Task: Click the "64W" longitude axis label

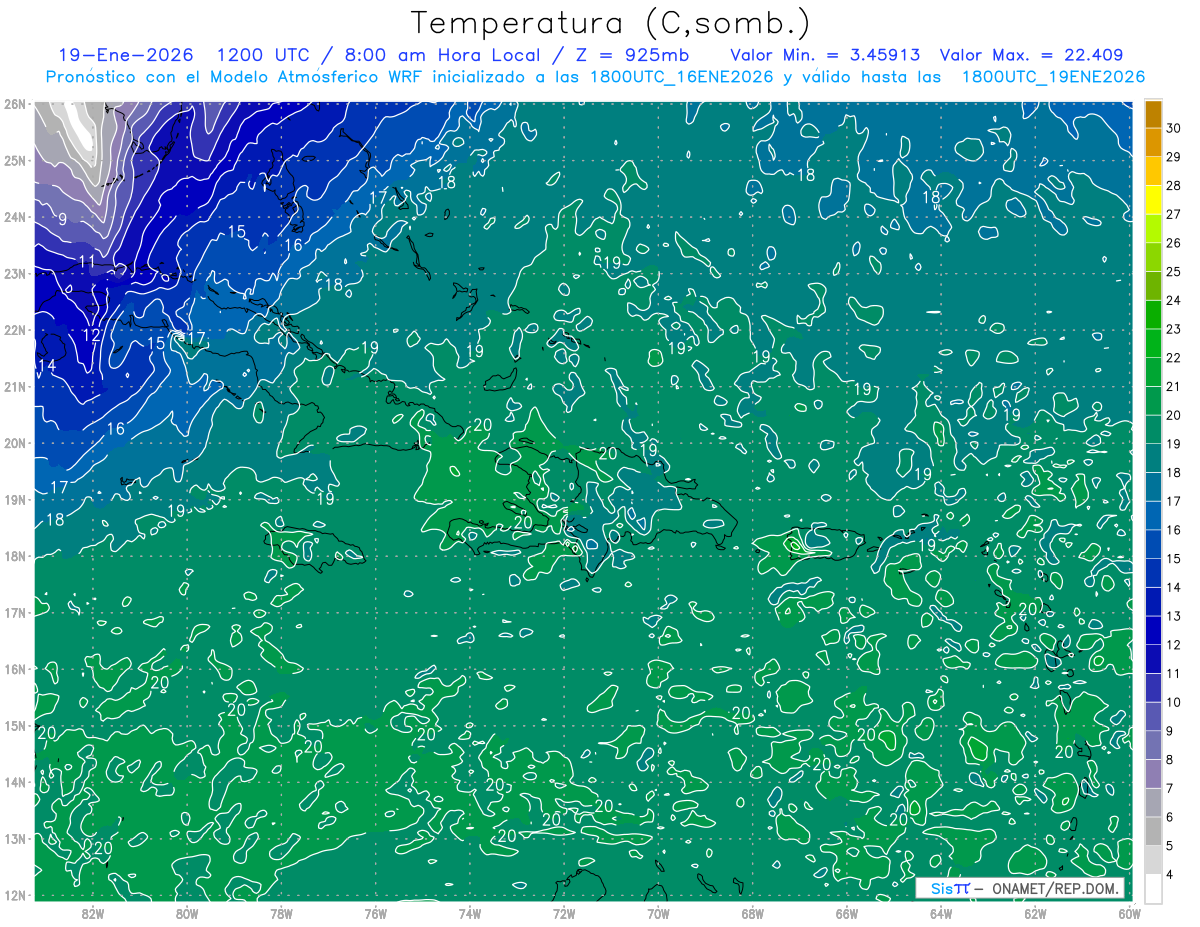Action: (x=940, y=913)
